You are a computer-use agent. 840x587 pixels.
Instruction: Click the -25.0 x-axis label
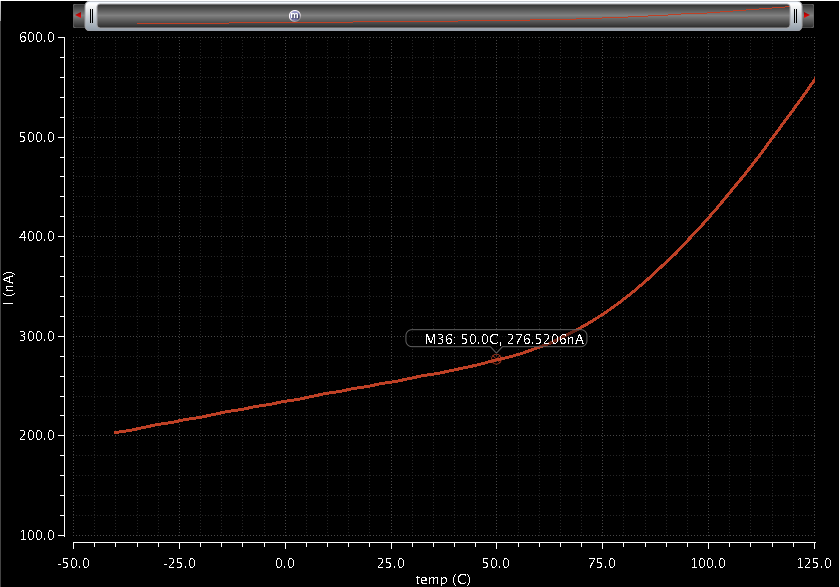(179, 563)
